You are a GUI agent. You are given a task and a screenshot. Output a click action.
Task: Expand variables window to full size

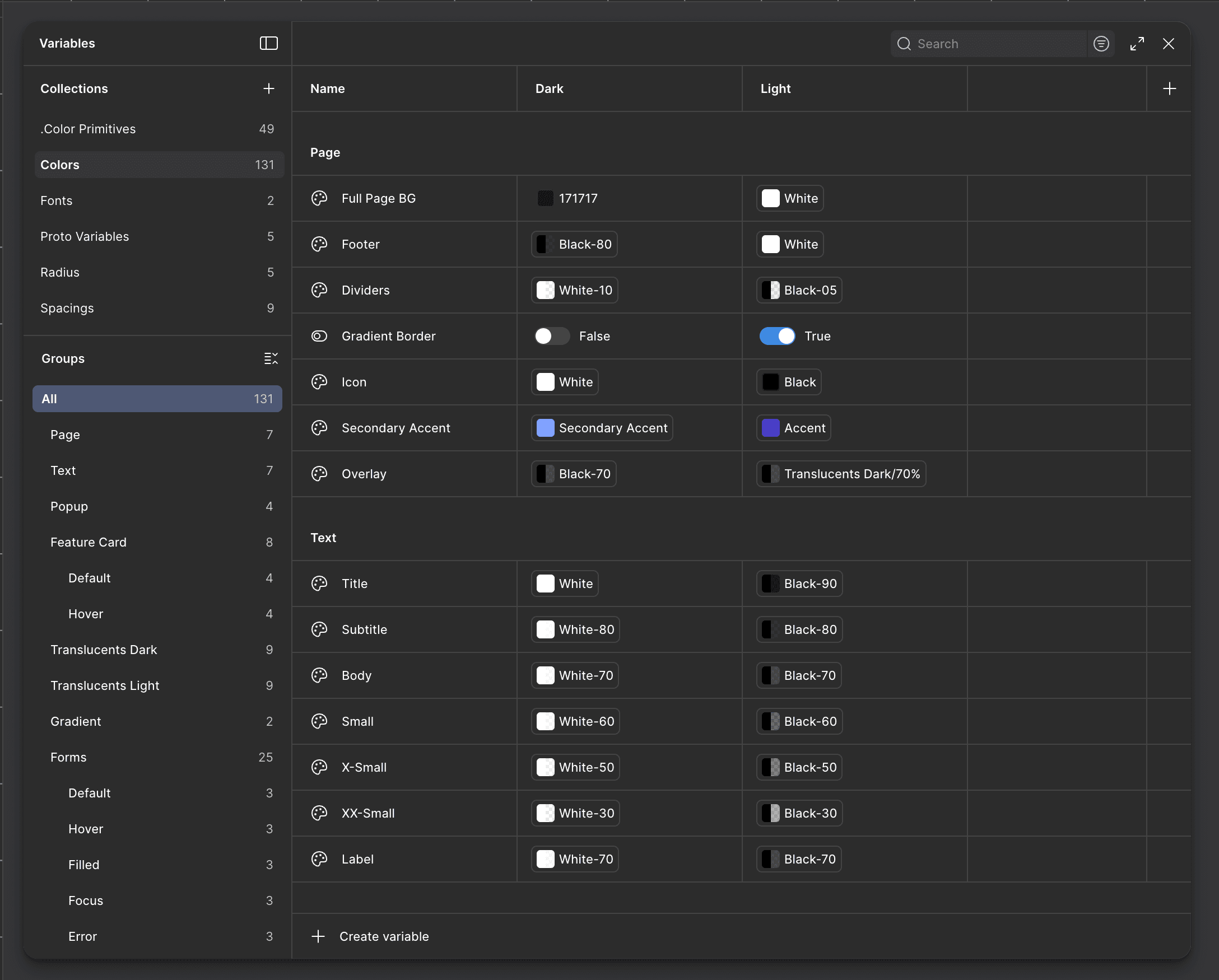tap(1137, 44)
